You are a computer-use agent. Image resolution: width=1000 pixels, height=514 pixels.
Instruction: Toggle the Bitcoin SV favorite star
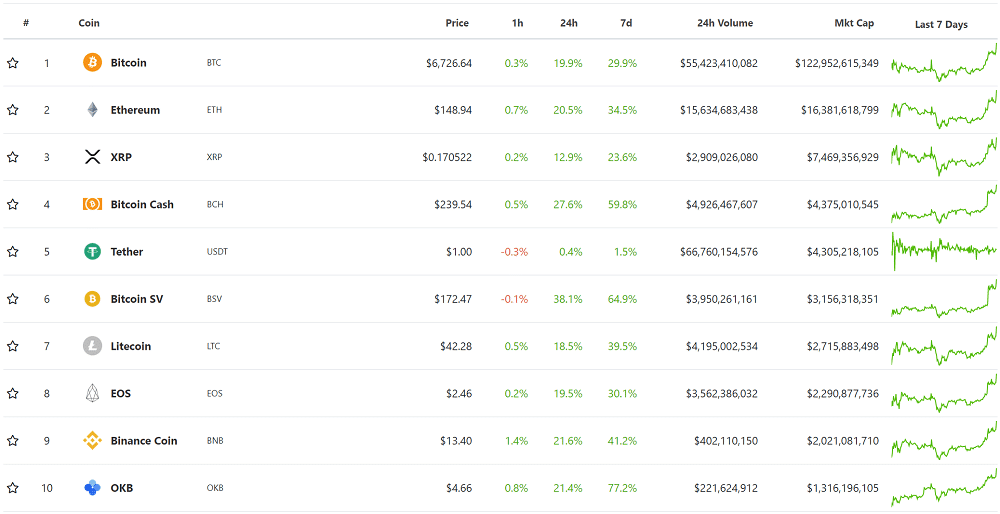coord(12,299)
